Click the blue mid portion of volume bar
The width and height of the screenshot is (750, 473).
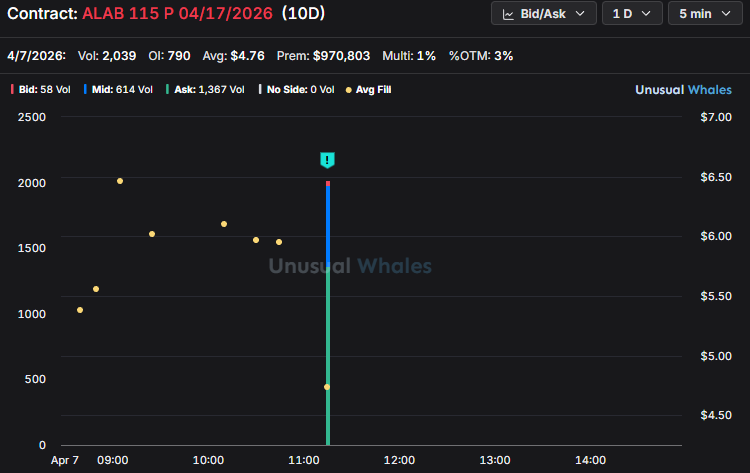328,229
